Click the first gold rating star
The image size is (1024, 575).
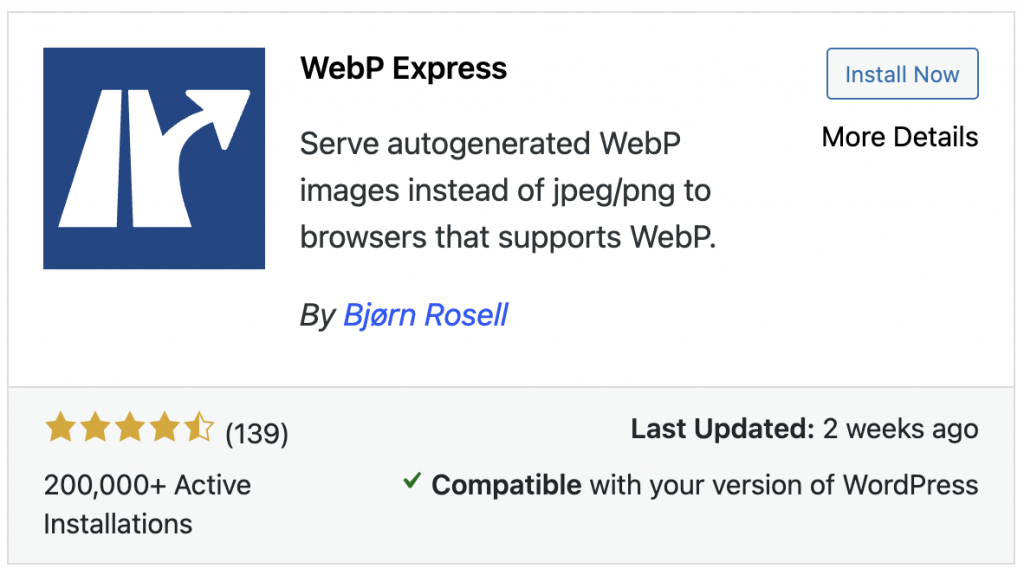[x=60, y=430]
